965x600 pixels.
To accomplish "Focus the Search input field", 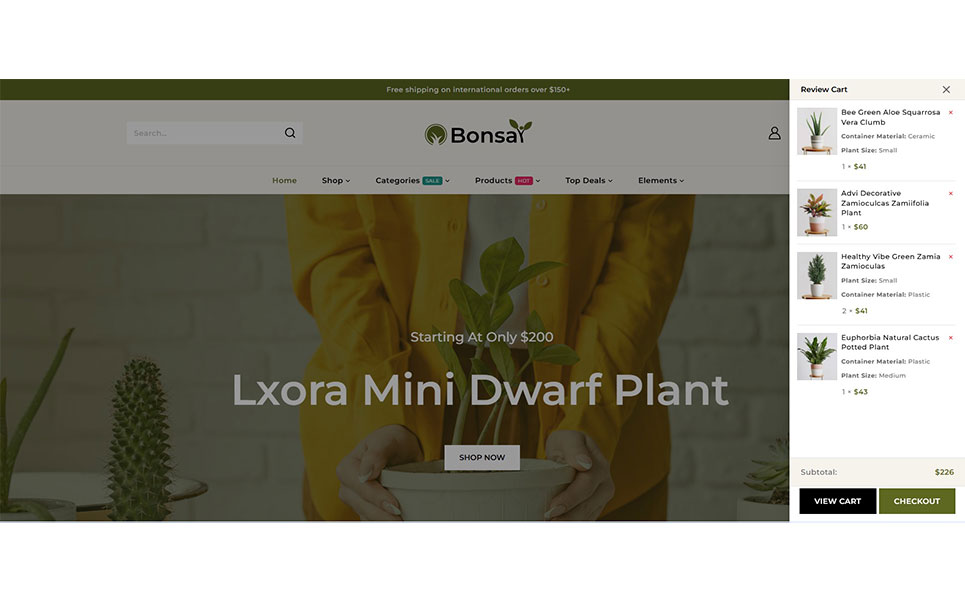I will (204, 133).
